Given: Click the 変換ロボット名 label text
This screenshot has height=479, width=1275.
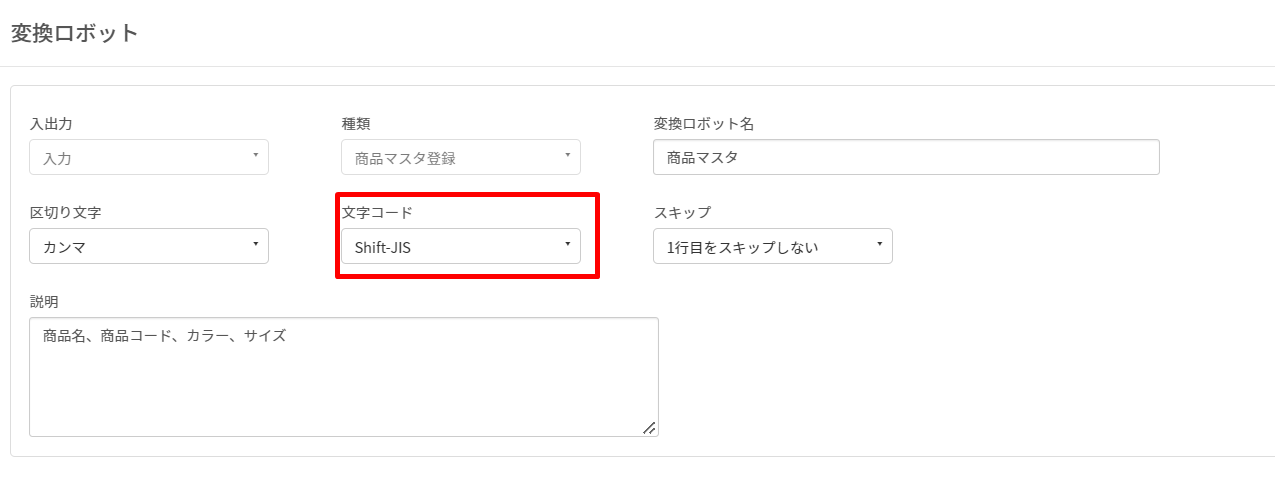Looking at the screenshot, I should click(x=704, y=124).
